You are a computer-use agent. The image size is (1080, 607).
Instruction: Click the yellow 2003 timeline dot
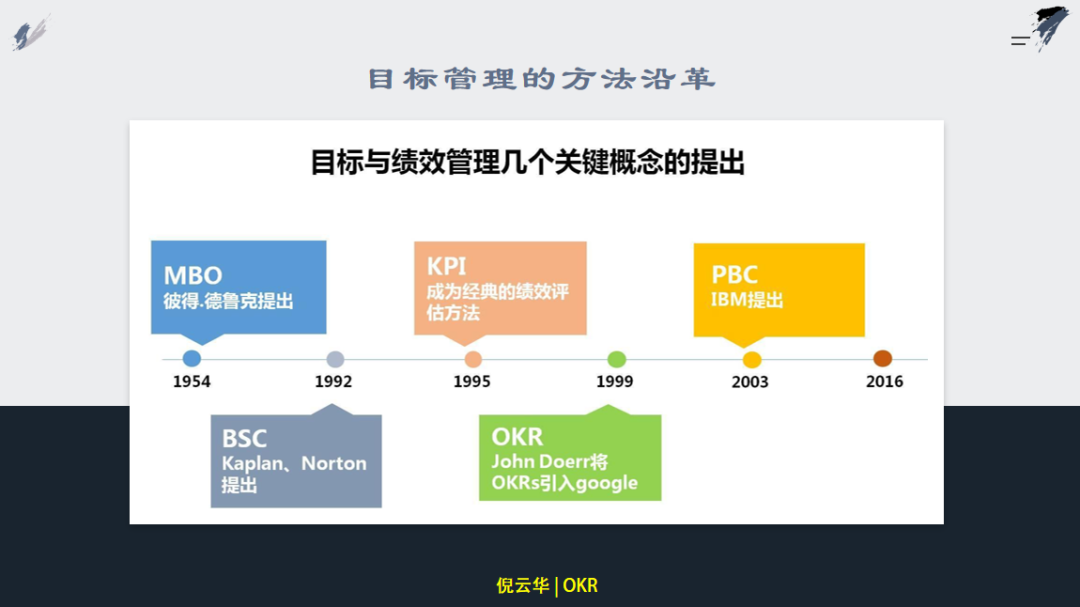[751, 360]
